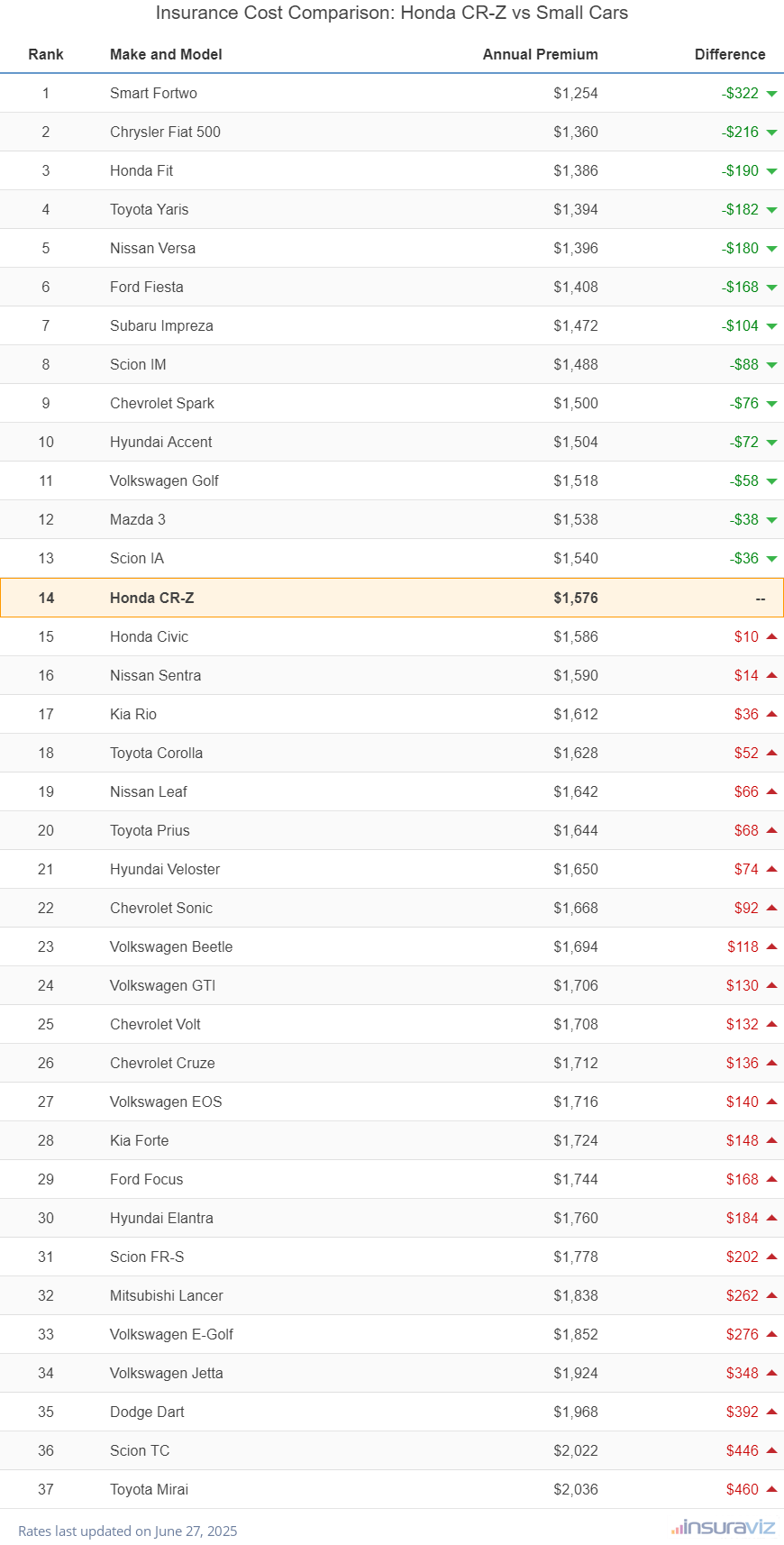The height and width of the screenshot is (1545, 784).
Task: Click the highlighted Honda CR-Z model name
Action: [x=152, y=598]
